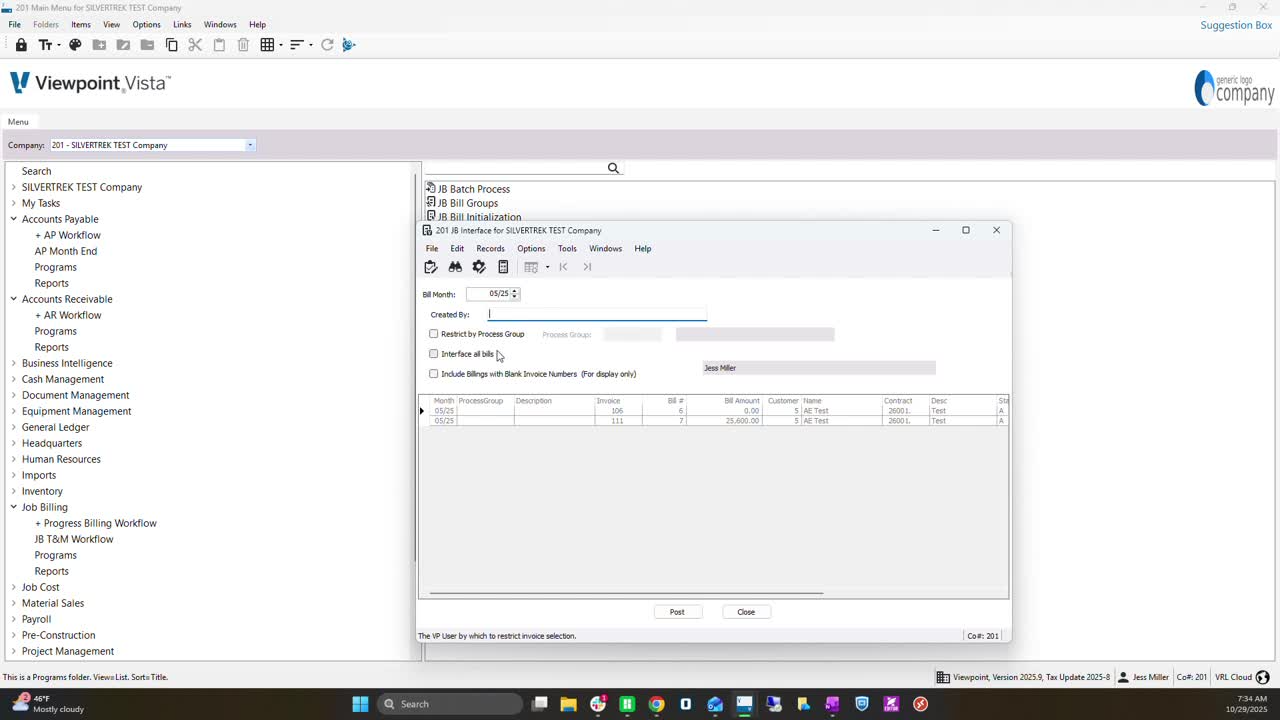Click the remove folder icon
The image size is (1280, 720).
pos(147,45)
